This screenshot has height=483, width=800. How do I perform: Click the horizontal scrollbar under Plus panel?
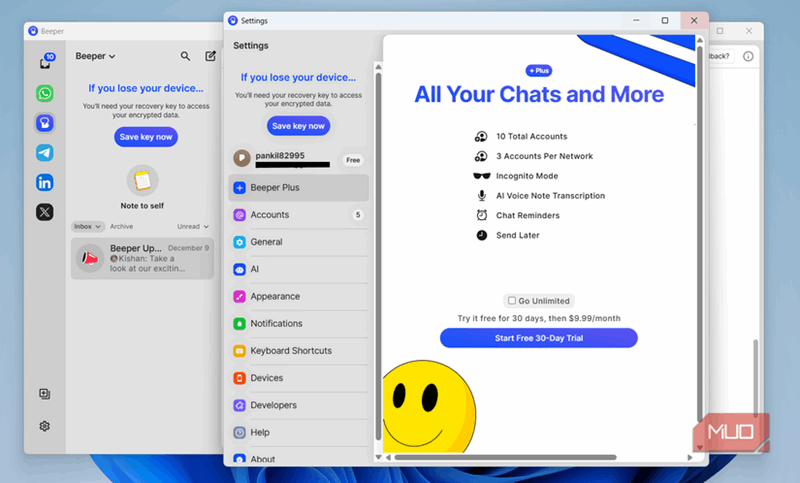tap(540, 457)
